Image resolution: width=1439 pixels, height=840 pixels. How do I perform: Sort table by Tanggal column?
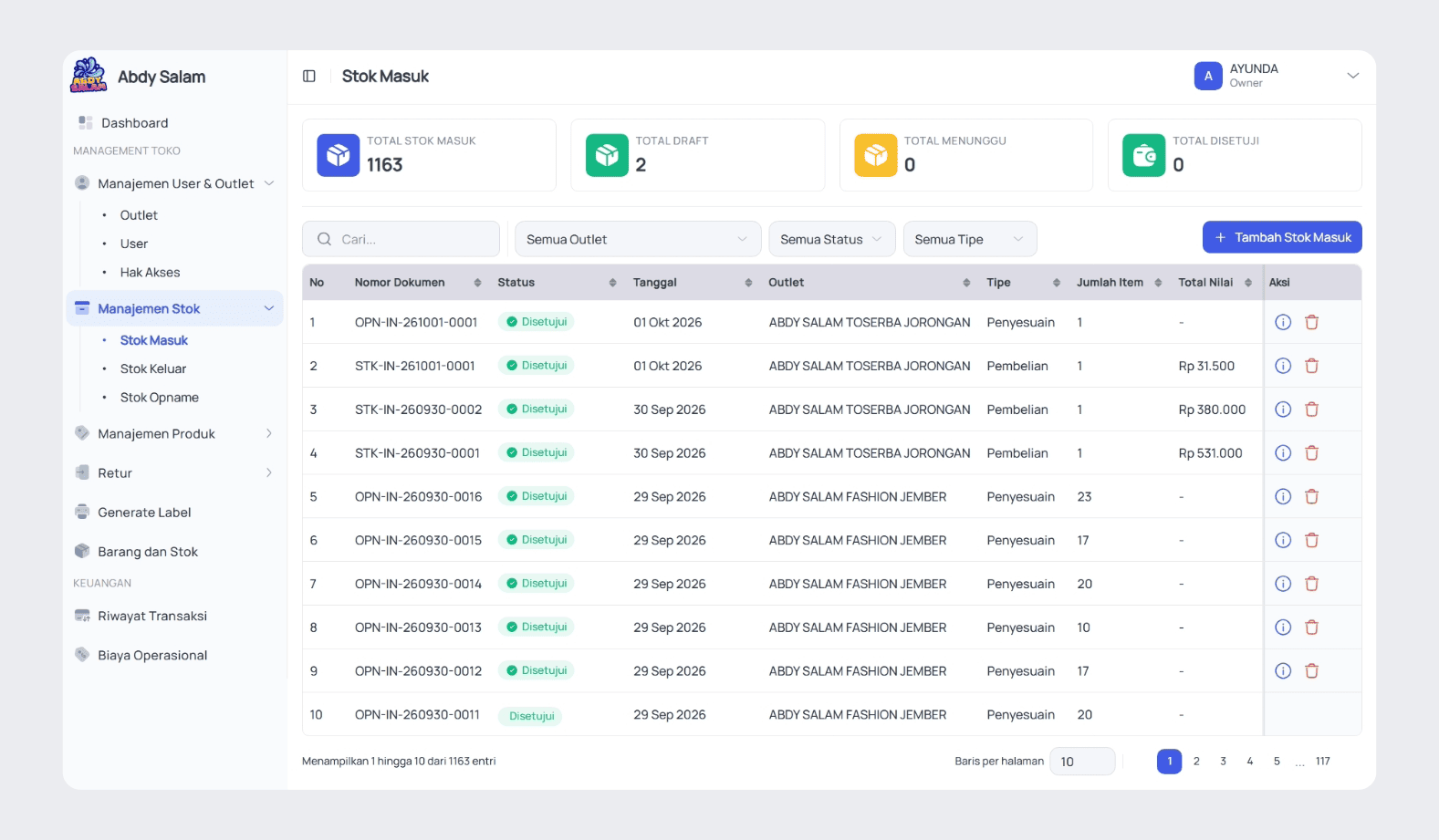click(748, 283)
